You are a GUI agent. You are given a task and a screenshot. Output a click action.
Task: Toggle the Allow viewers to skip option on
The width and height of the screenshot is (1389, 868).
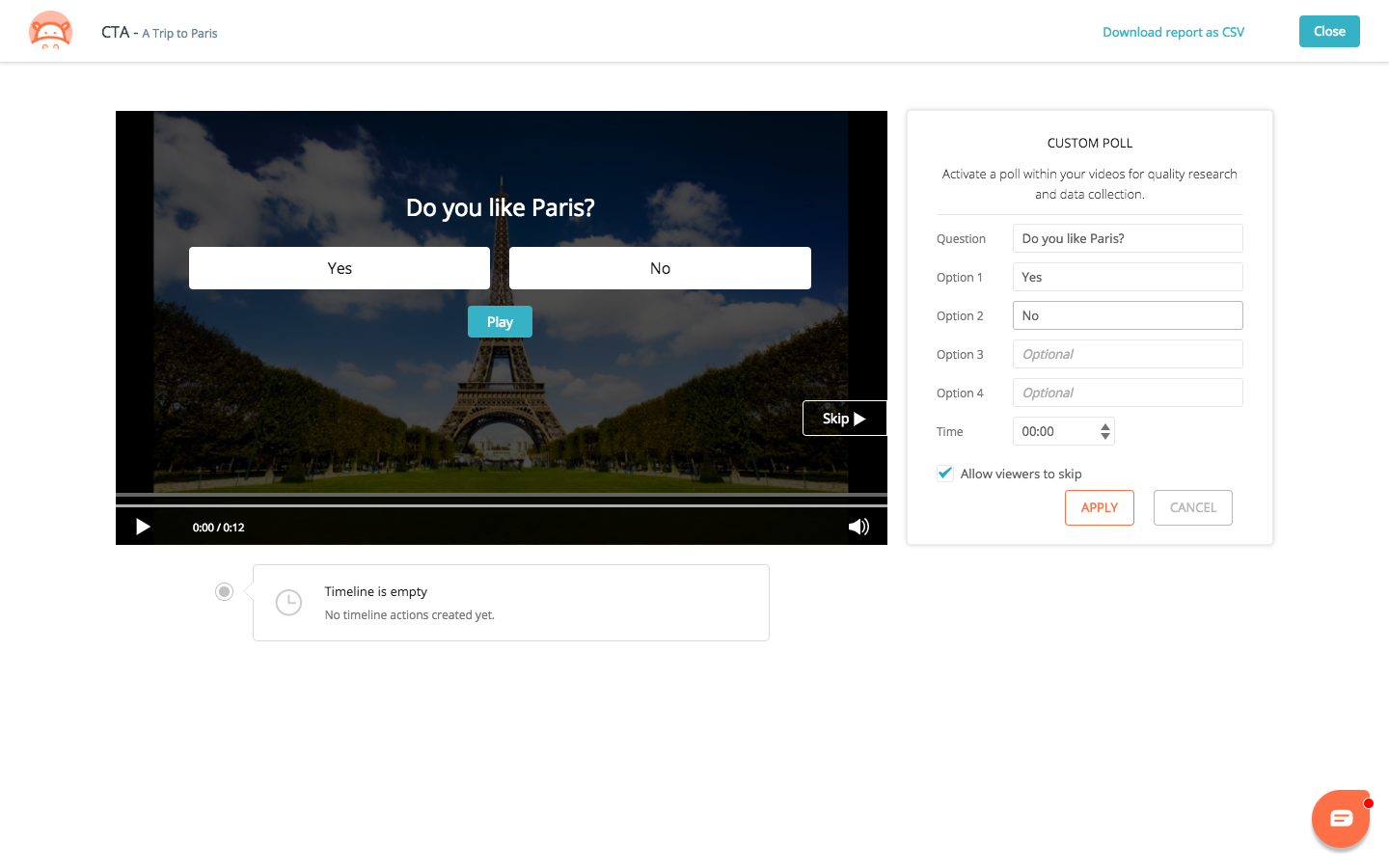pyautogui.click(x=944, y=473)
